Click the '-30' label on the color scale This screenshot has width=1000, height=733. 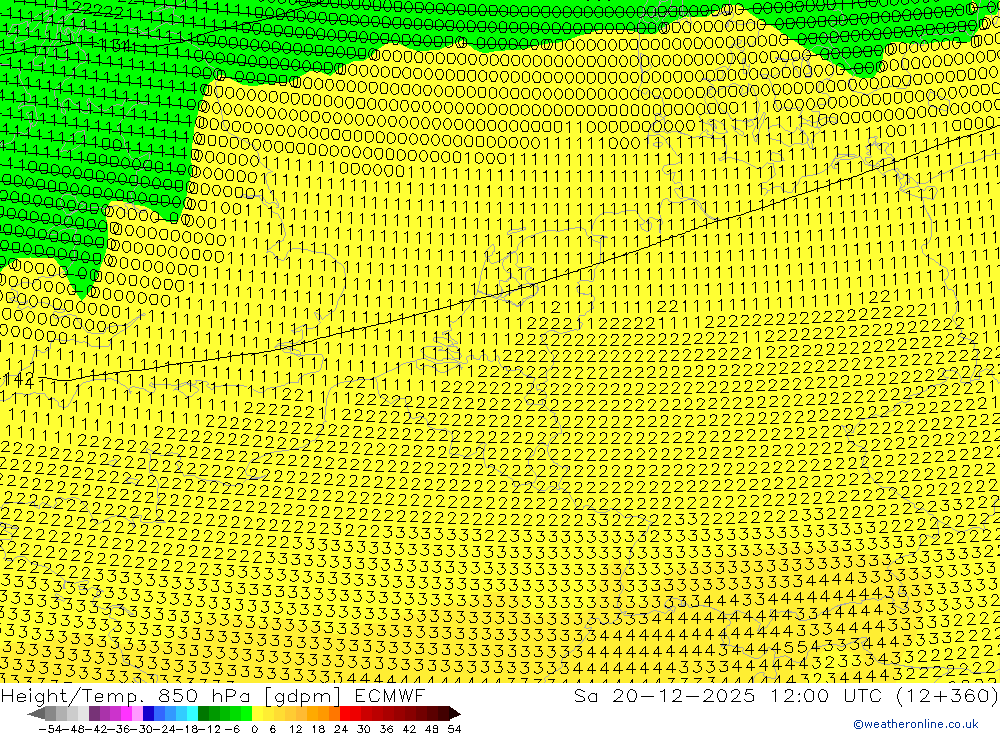(x=142, y=729)
